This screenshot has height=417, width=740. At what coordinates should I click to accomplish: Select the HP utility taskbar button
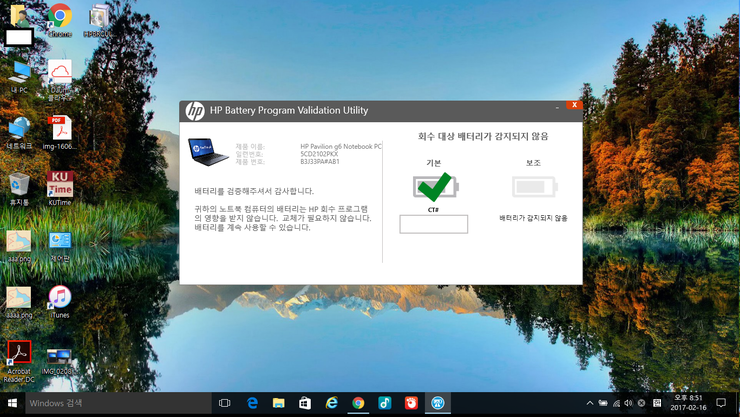pyautogui.click(x=437, y=403)
